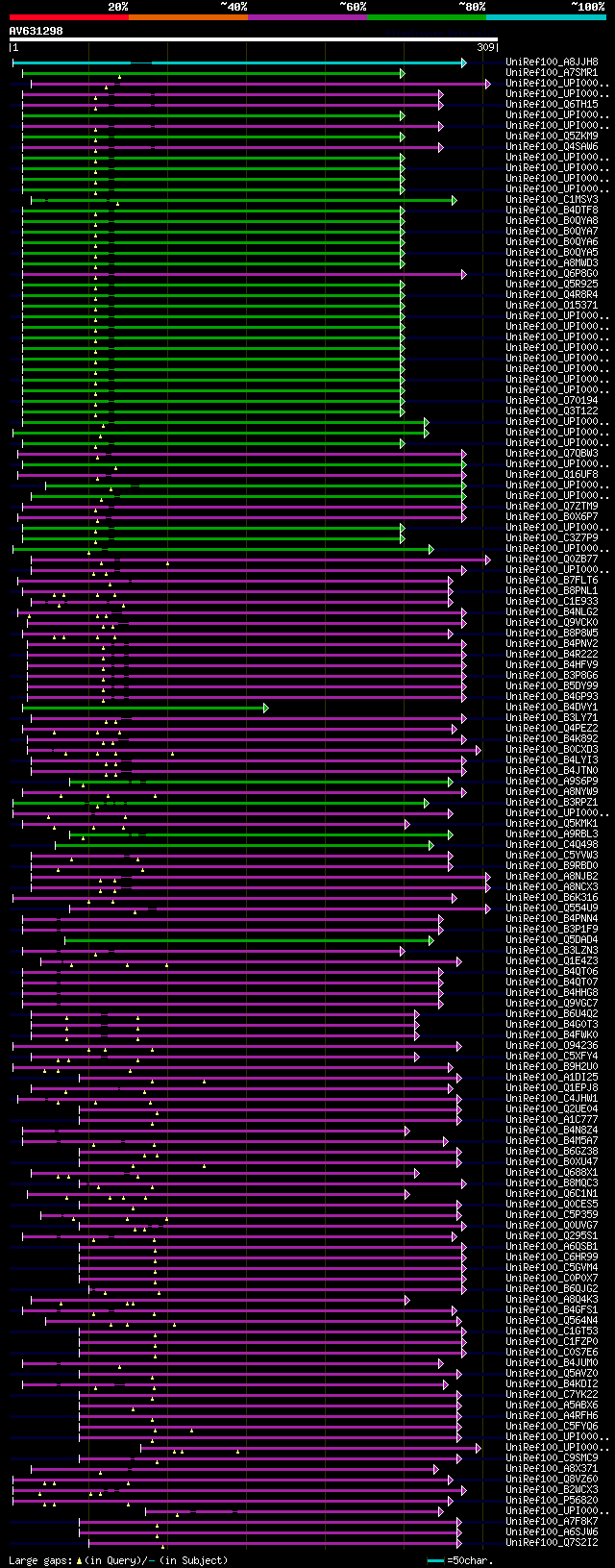
Task: Select the UniRef100_Q554U9 label
Action: click(x=552, y=908)
